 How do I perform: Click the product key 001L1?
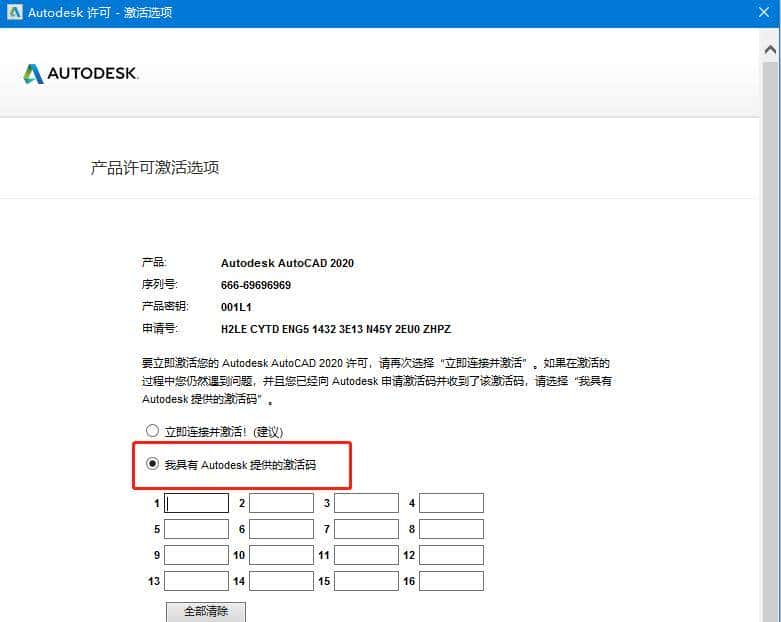point(236,307)
